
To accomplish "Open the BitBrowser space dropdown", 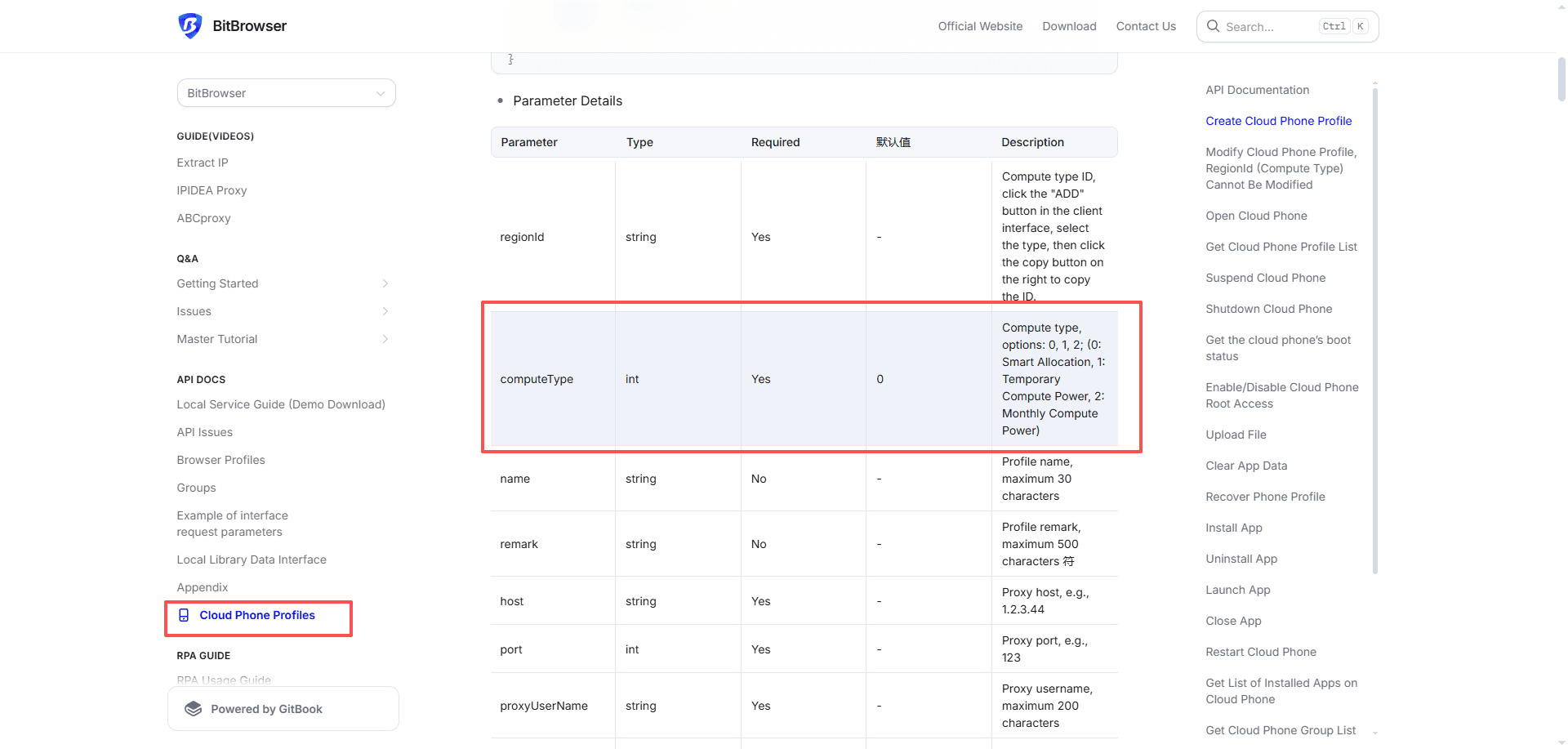I will (286, 93).
